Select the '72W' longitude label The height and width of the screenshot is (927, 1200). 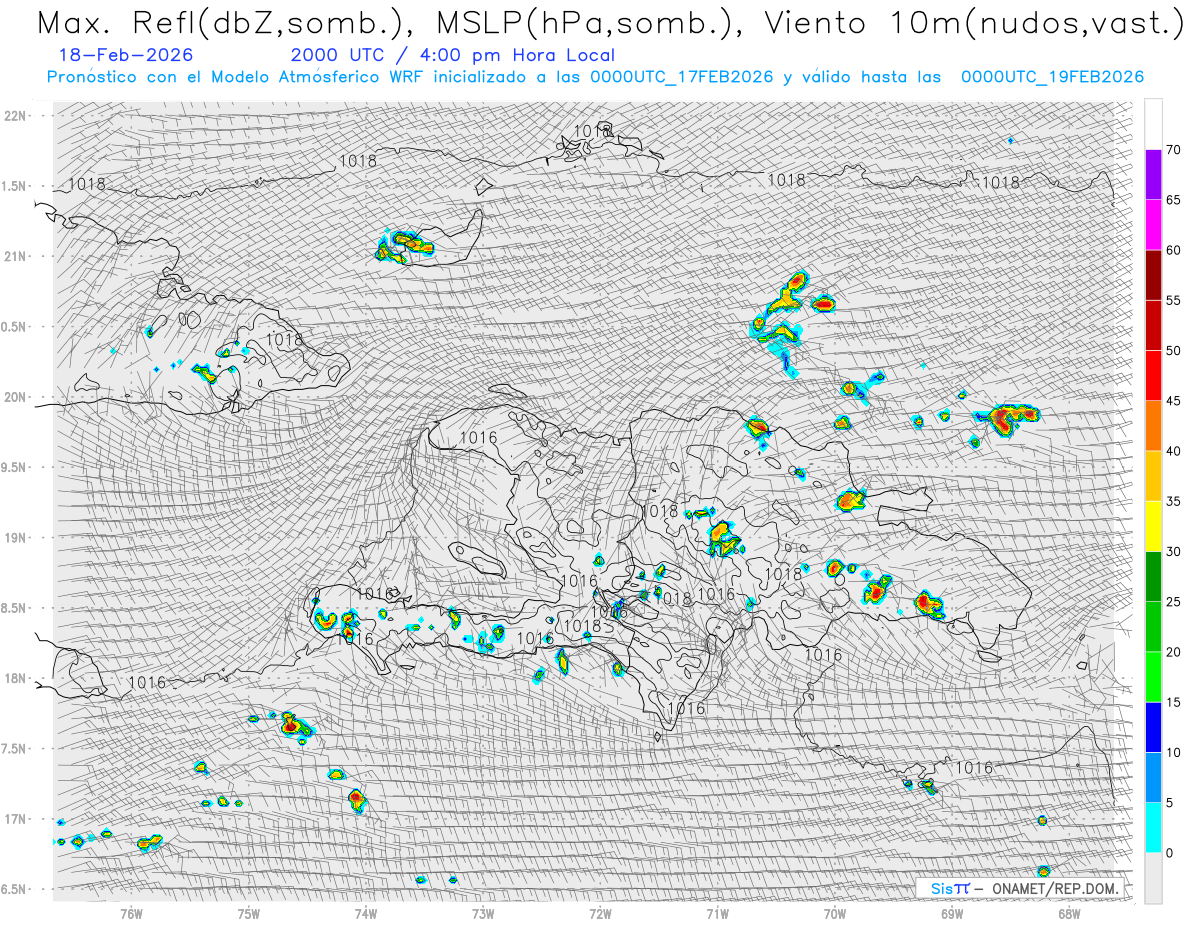click(600, 912)
